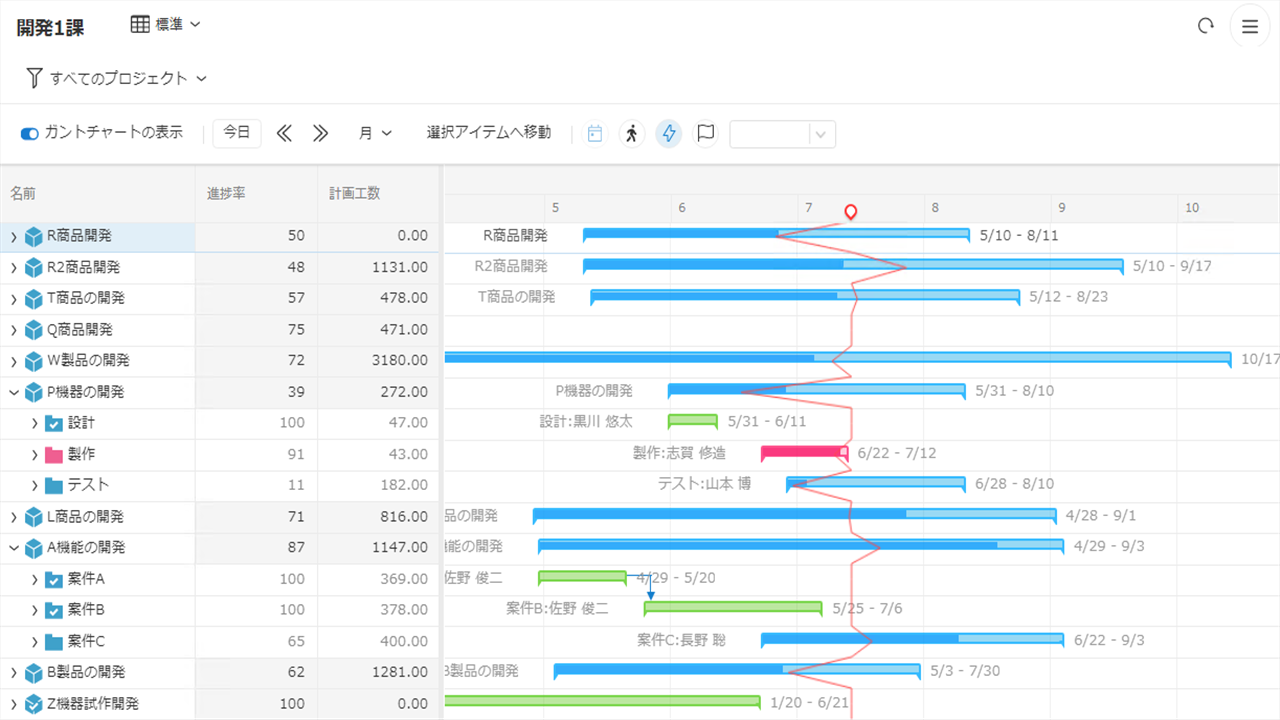Viewport: 1280px width, 720px height.
Task: Toggle the ガントチャートの表示 switch
Action: tap(29, 133)
